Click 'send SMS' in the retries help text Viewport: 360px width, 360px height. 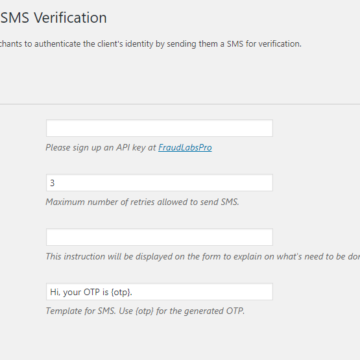tap(220, 202)
